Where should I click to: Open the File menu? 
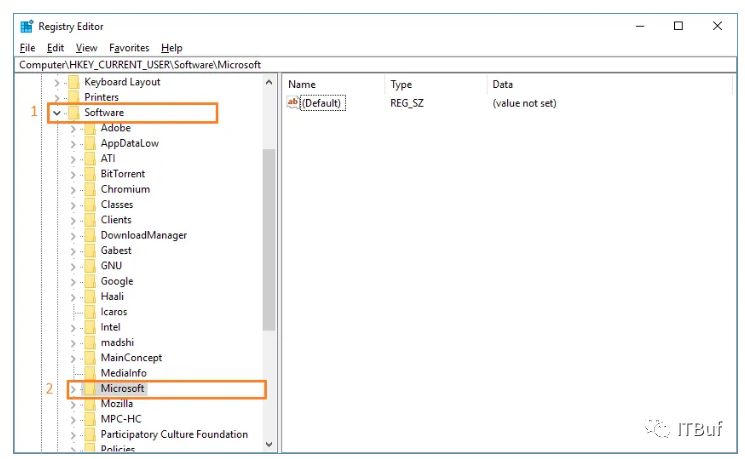click(x=27, y=48)
